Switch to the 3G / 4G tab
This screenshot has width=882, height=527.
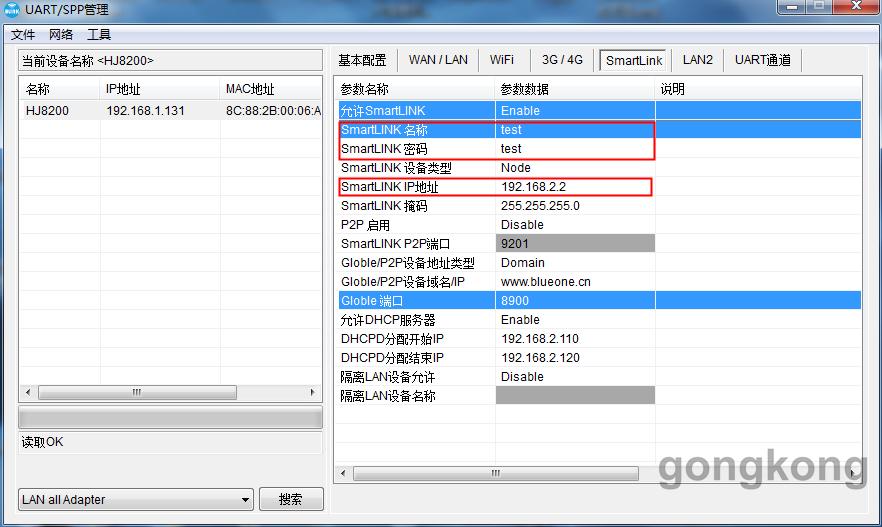click(x=562, y=60)
